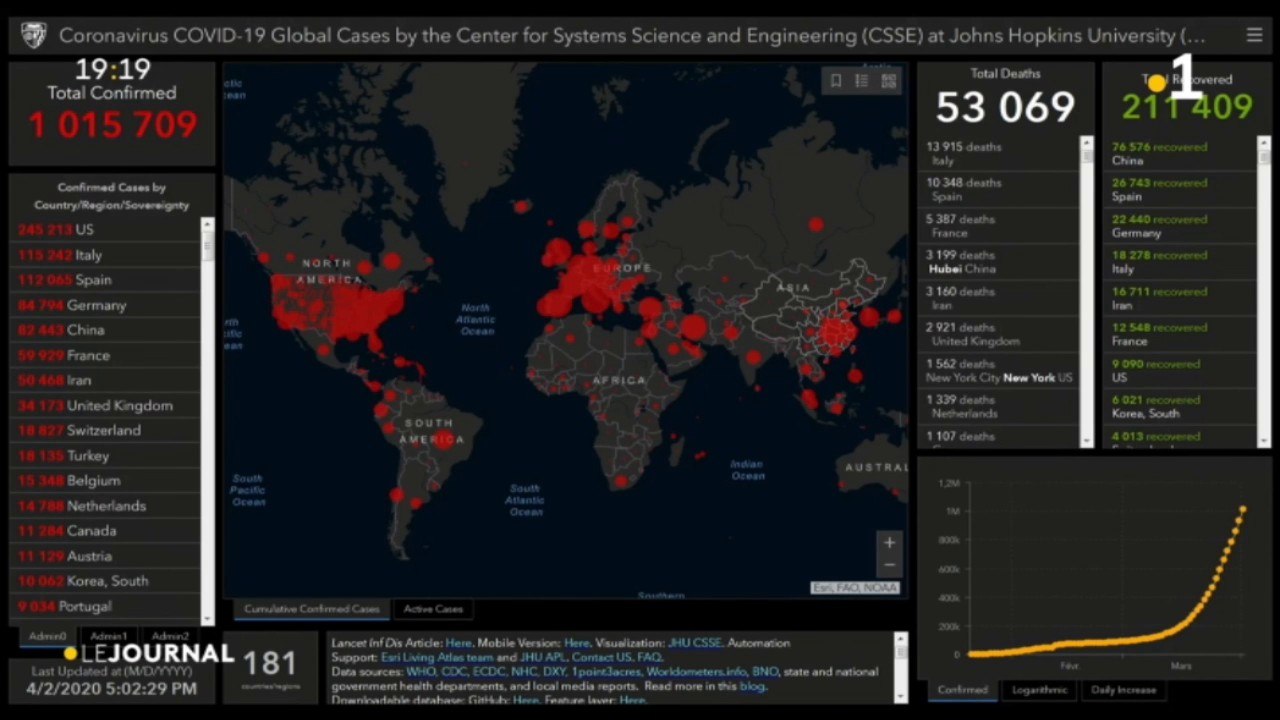The width and height of the screenshot is (1280, 720).
Task: Click the Contact US link
Action: (x=601, y=658)
